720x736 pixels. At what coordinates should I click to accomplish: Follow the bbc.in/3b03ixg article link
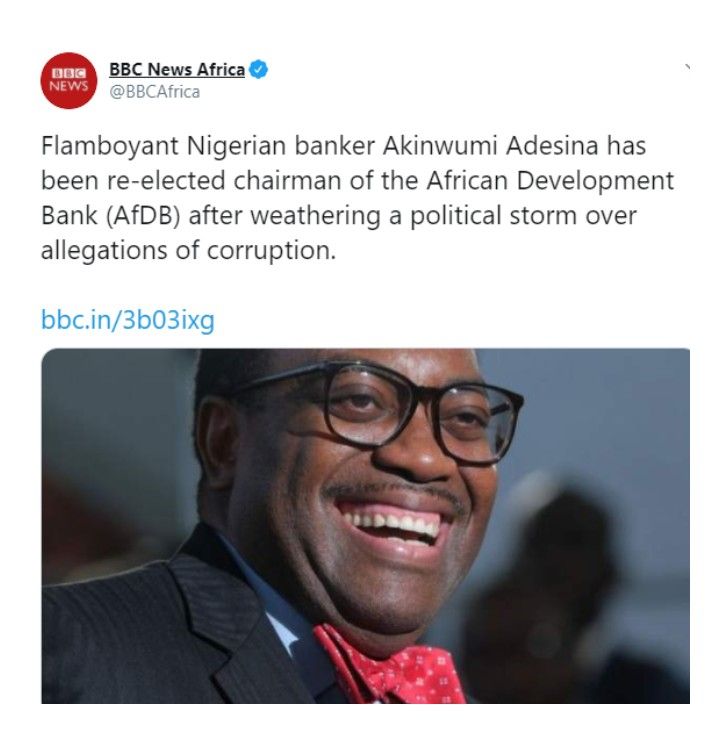[x=128, y=320]
